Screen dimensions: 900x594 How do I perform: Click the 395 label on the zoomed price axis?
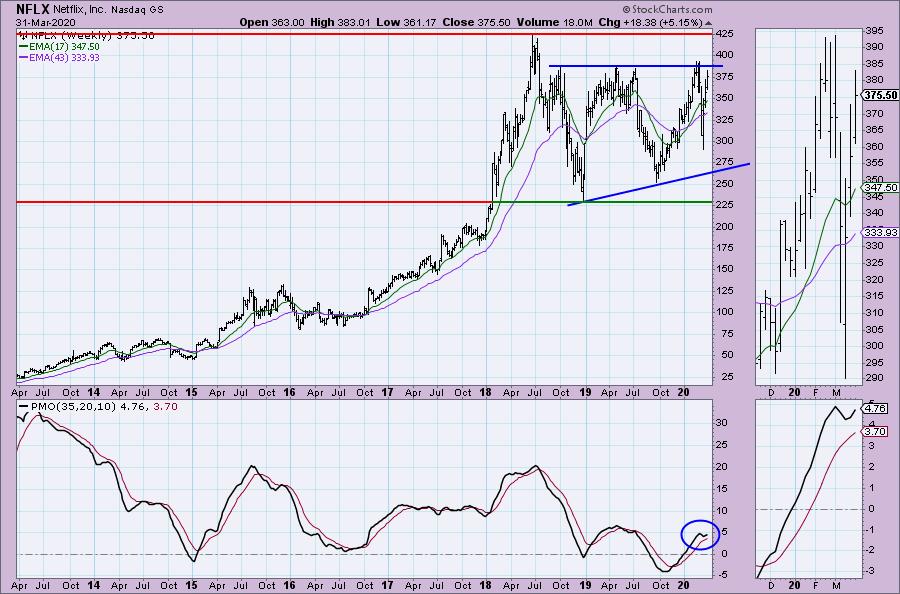875,30
